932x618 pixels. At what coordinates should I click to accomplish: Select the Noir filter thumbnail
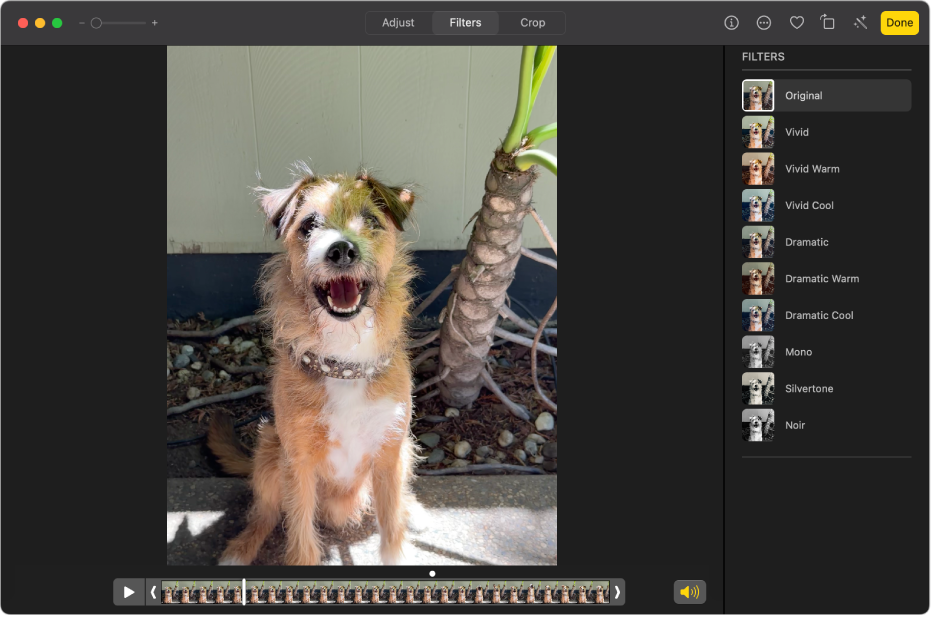click(758, 425)
